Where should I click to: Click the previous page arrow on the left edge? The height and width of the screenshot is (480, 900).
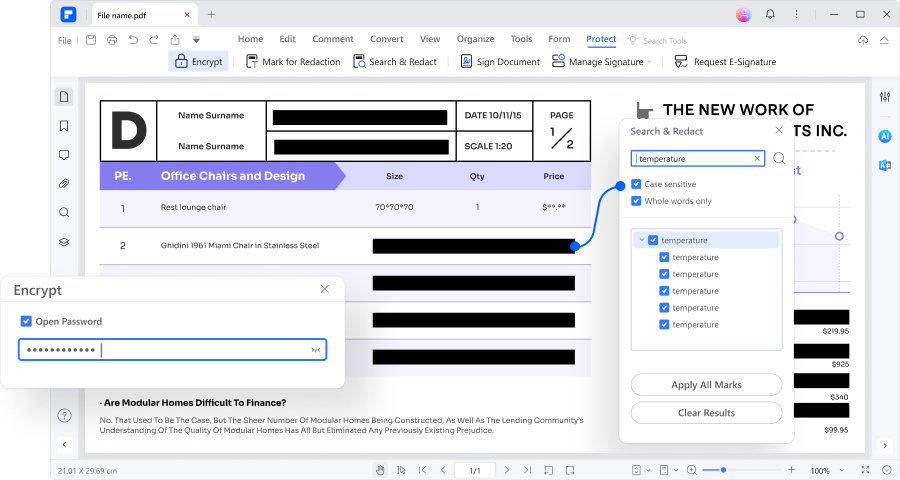pyautogui.click(x=64, y=444)
